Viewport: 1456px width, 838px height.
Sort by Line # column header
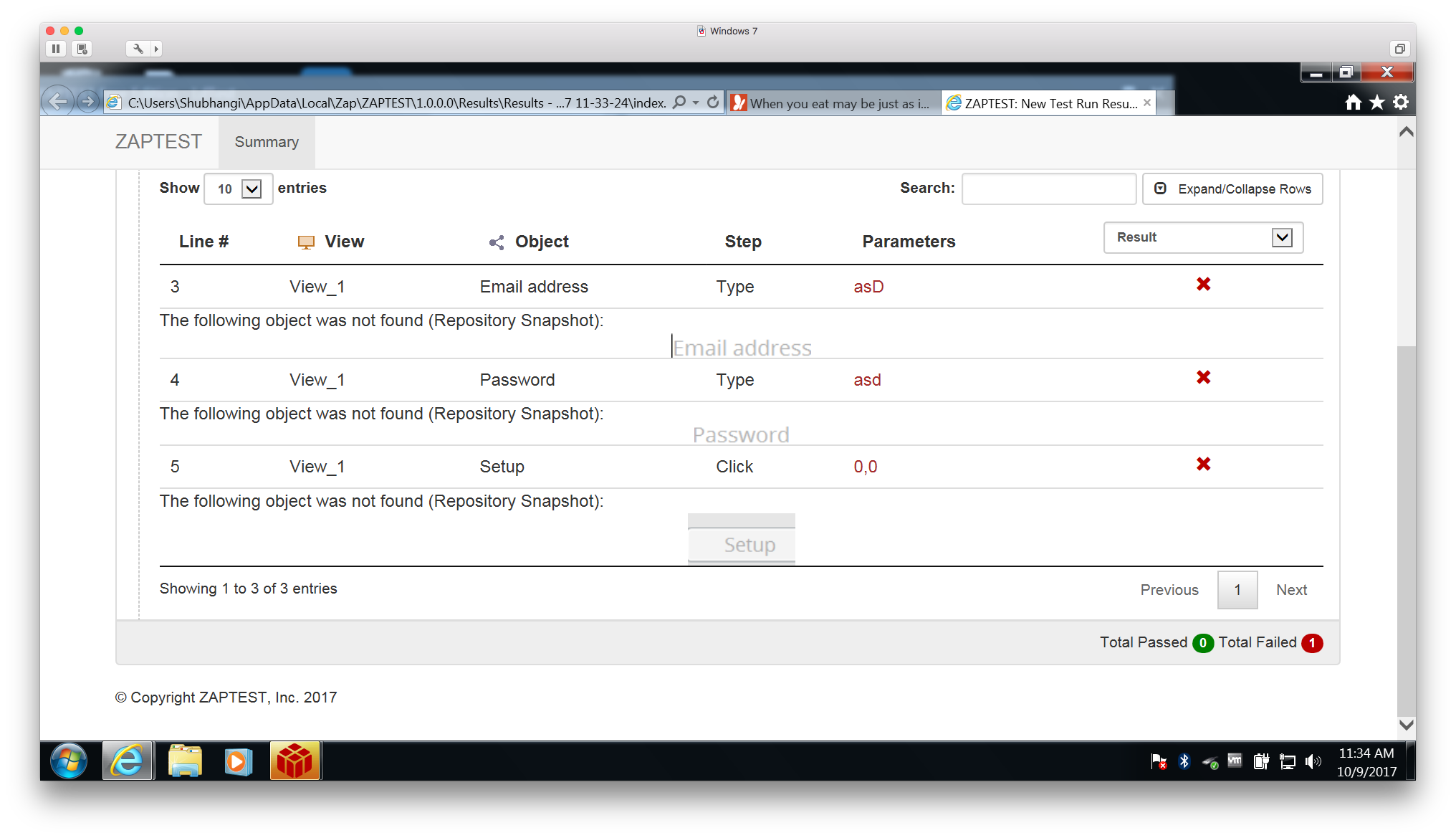[x=203, y=242]
